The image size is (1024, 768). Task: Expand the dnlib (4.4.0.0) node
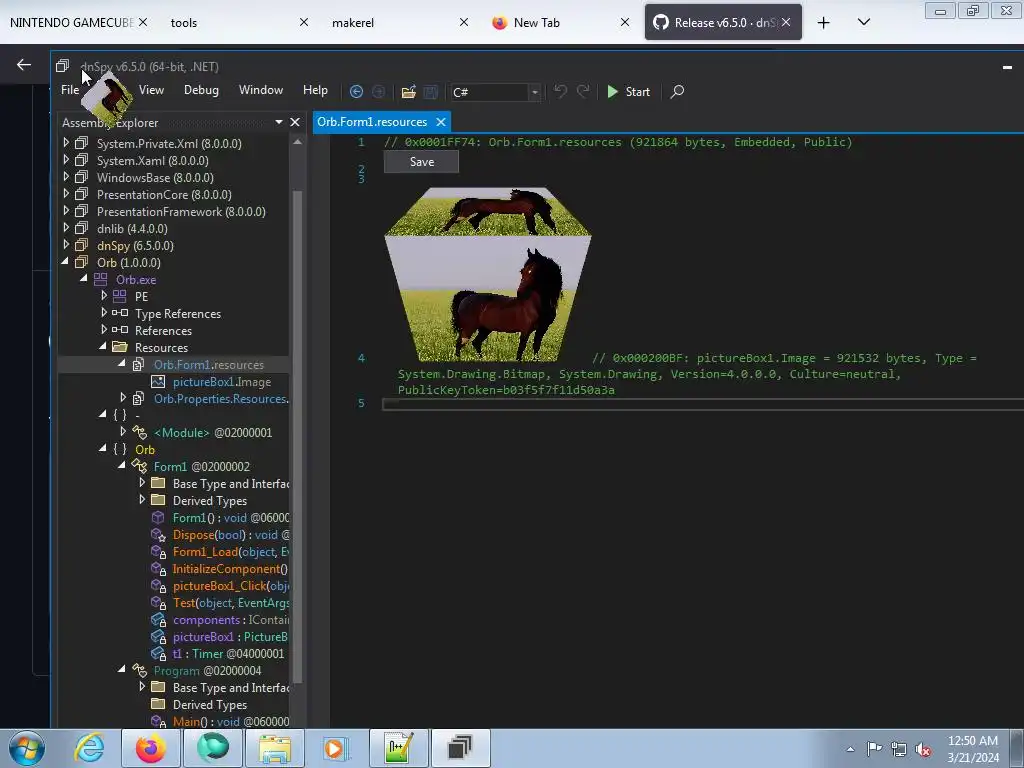click(66, 227)
